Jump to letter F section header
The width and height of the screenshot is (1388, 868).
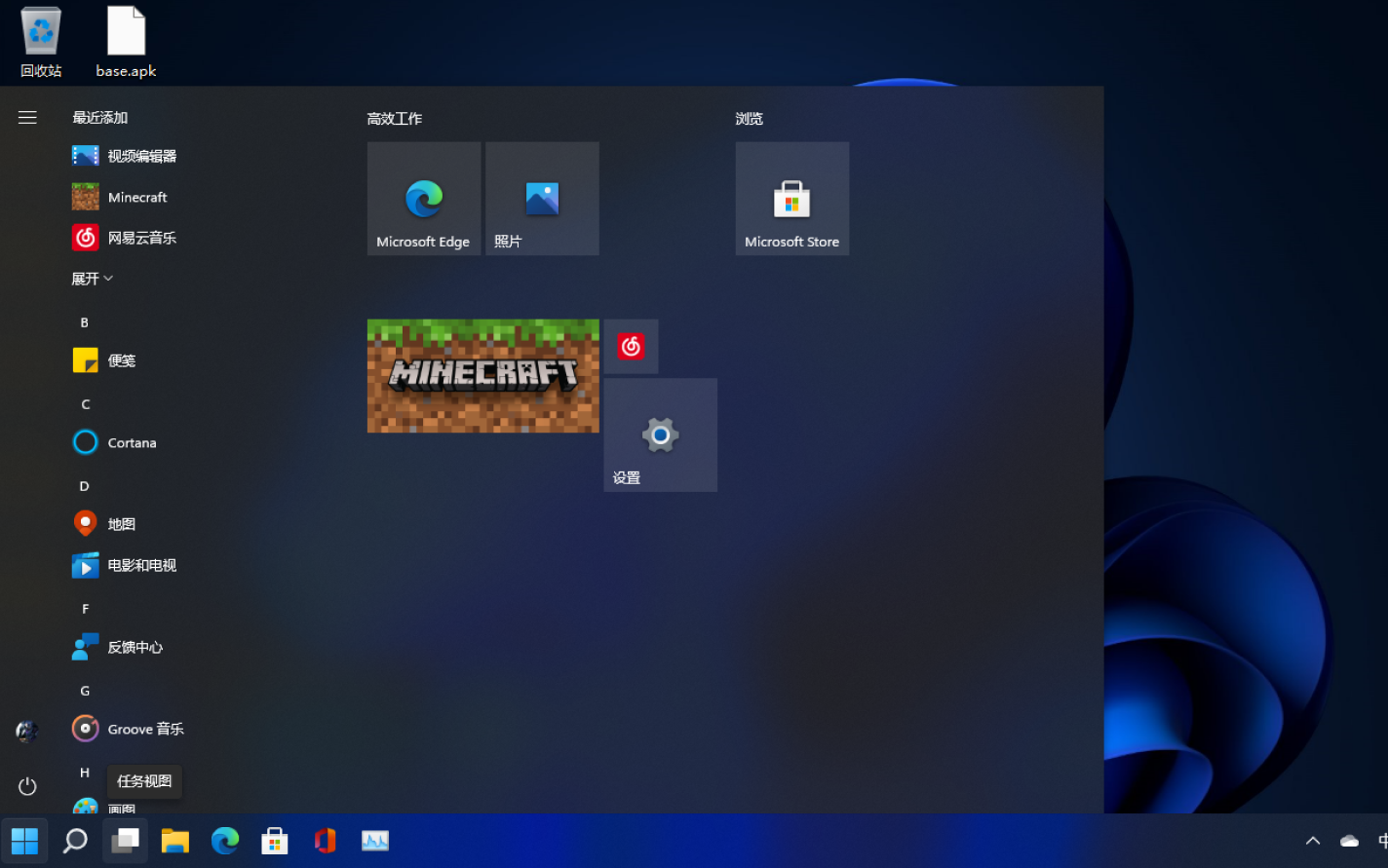point(85,609)
